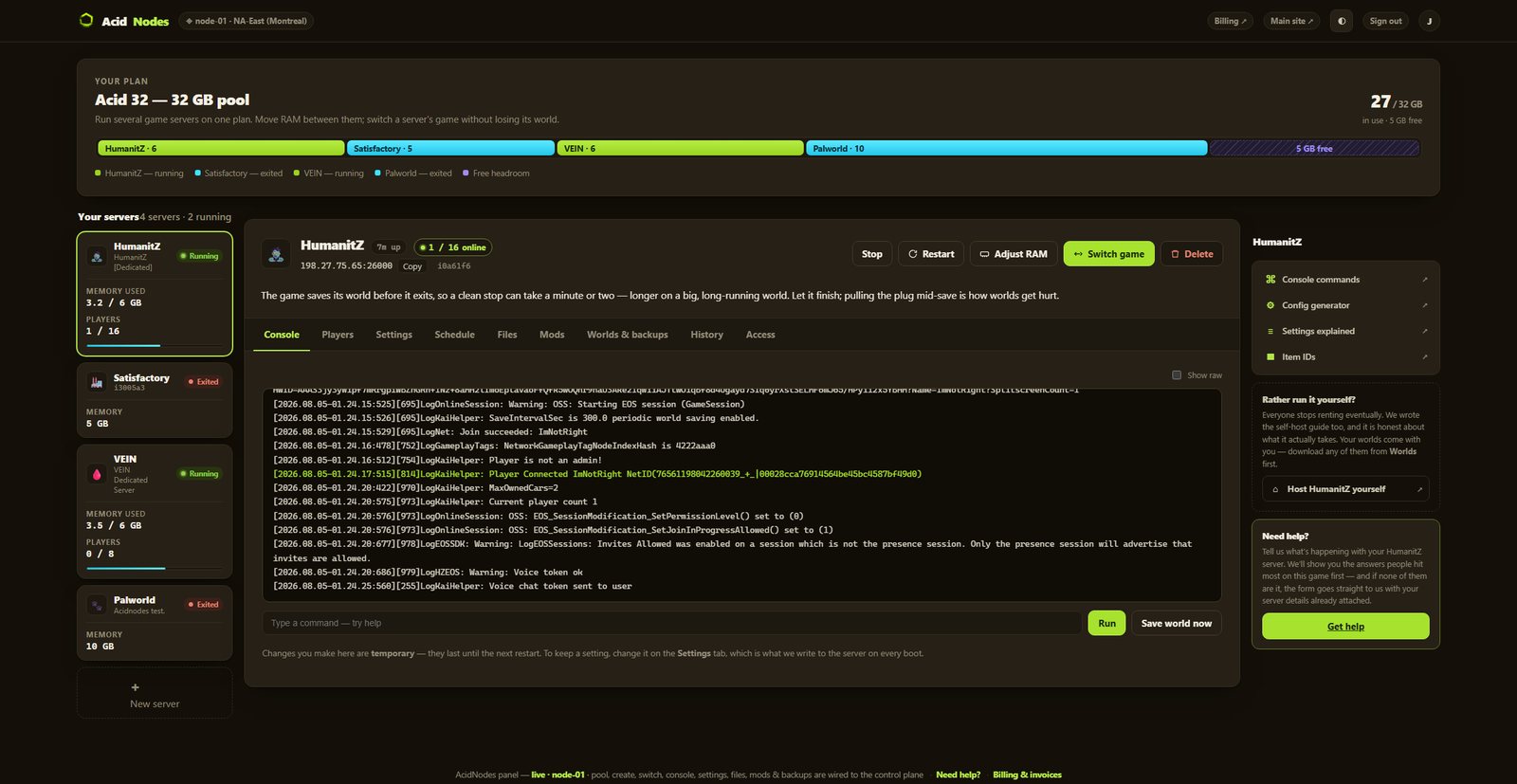Click the 198.27.75.65:26000 address text
Image resolution: width=1517 pixels, height=784 pixels.
[x=346, y=266]
